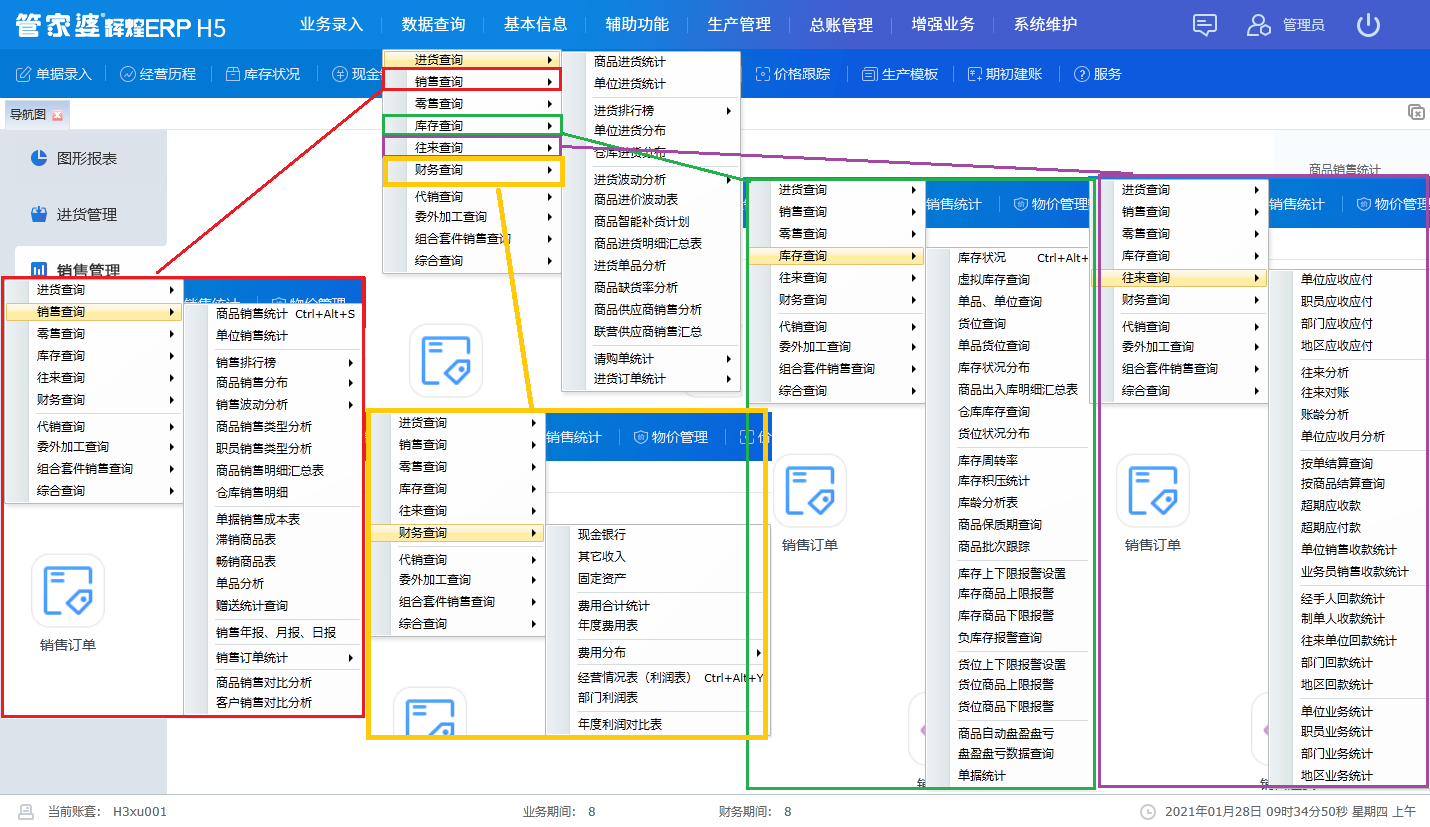1430x827 pixels.
Task: Open the 总账管理 menu
Action: 841,25
